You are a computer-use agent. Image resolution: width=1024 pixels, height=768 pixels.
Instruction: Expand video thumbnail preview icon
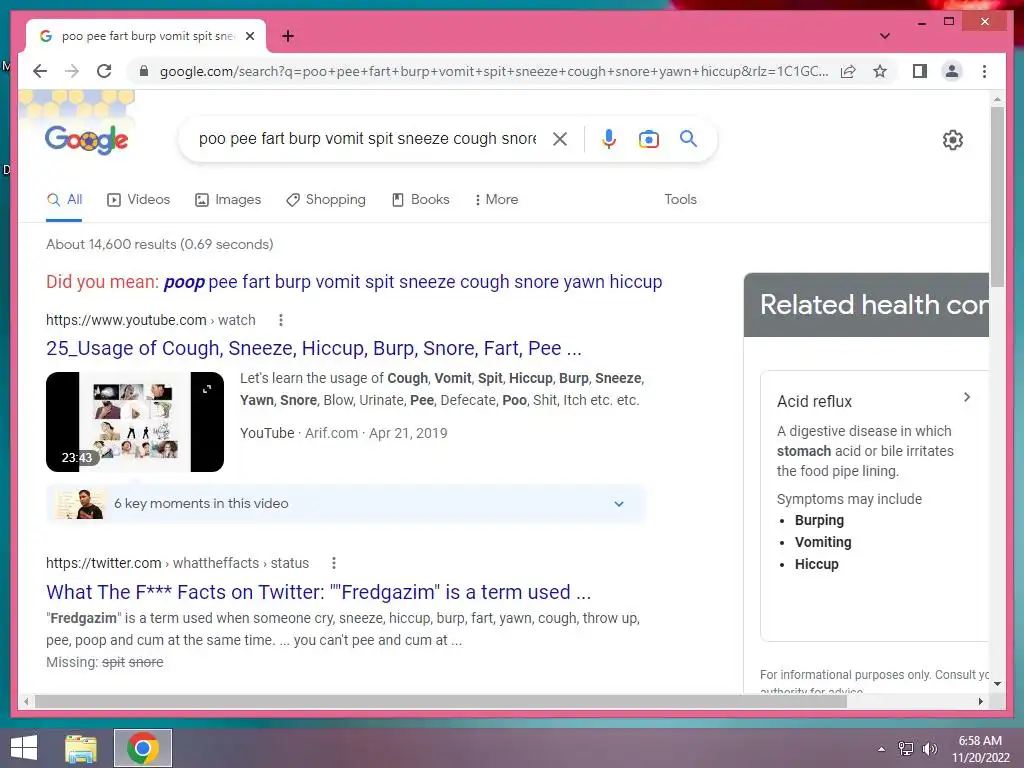[x=207, y=389]
